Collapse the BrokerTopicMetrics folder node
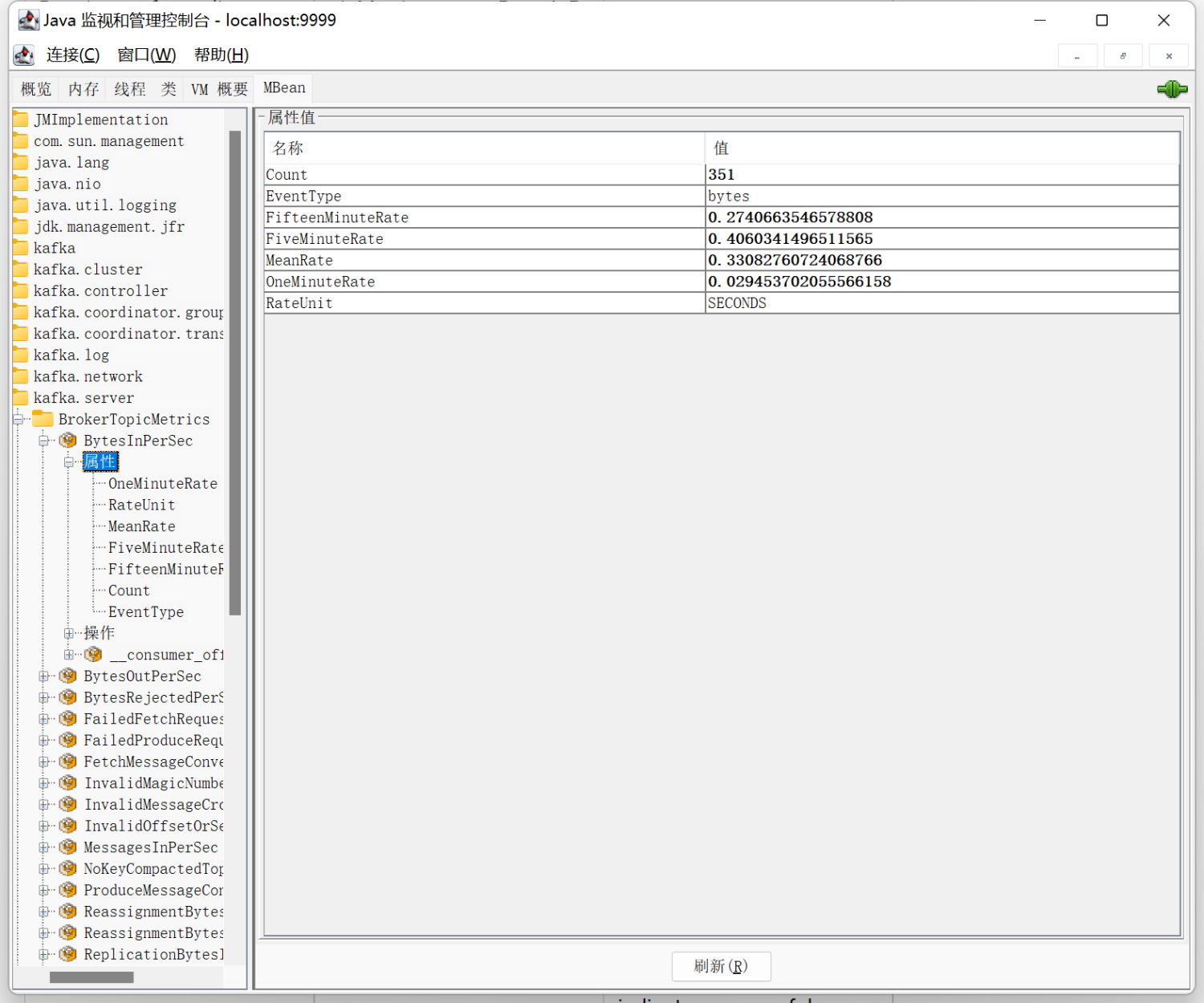Viewport: 1204px width, 1003px height. (x=18, y=419)
